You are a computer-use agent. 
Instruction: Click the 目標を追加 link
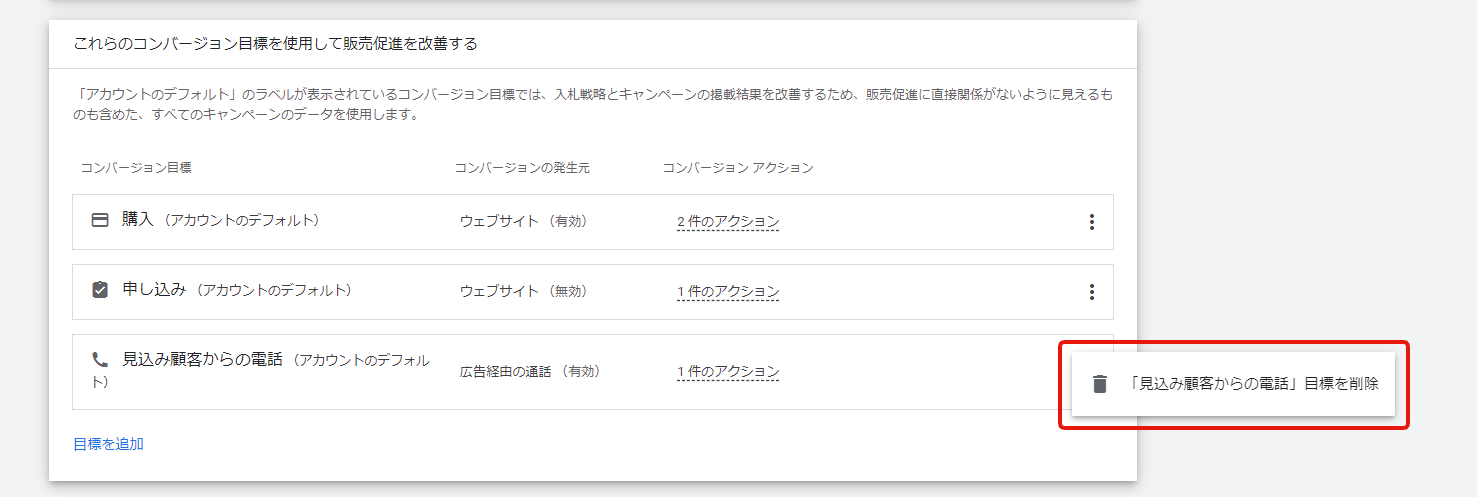(108, 444)
